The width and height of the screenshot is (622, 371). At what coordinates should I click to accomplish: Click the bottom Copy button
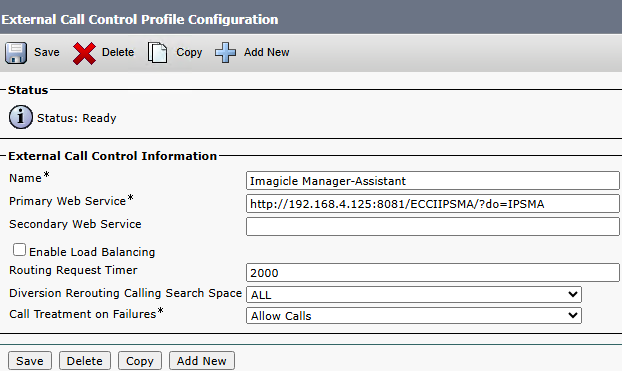(140, 361)
